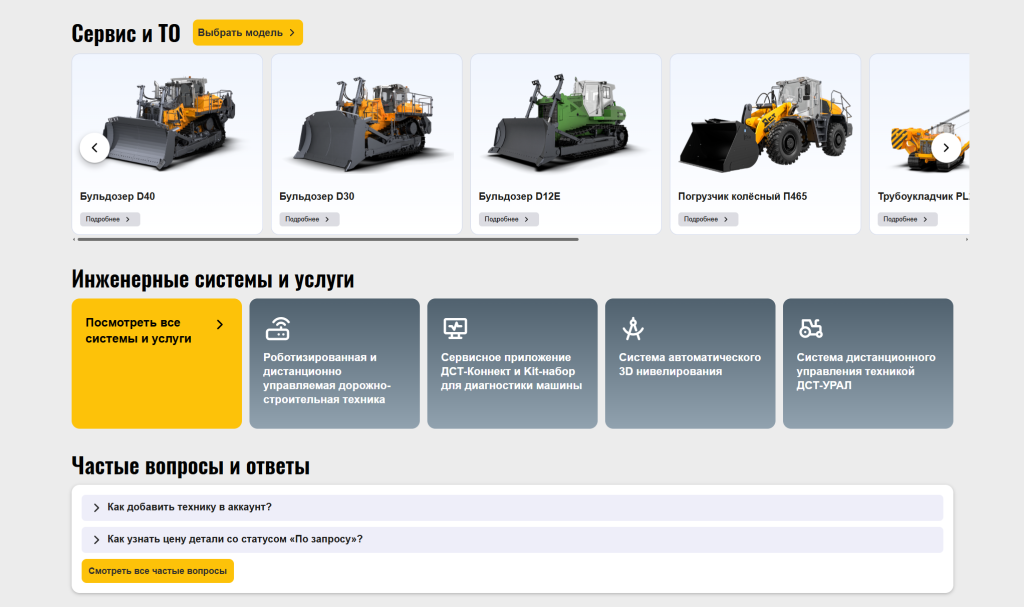This screenshot has height=607, width=1024.
Task: Click arrow in 'Посмотреть все системы и услуги' card
Action: [220, 324]
